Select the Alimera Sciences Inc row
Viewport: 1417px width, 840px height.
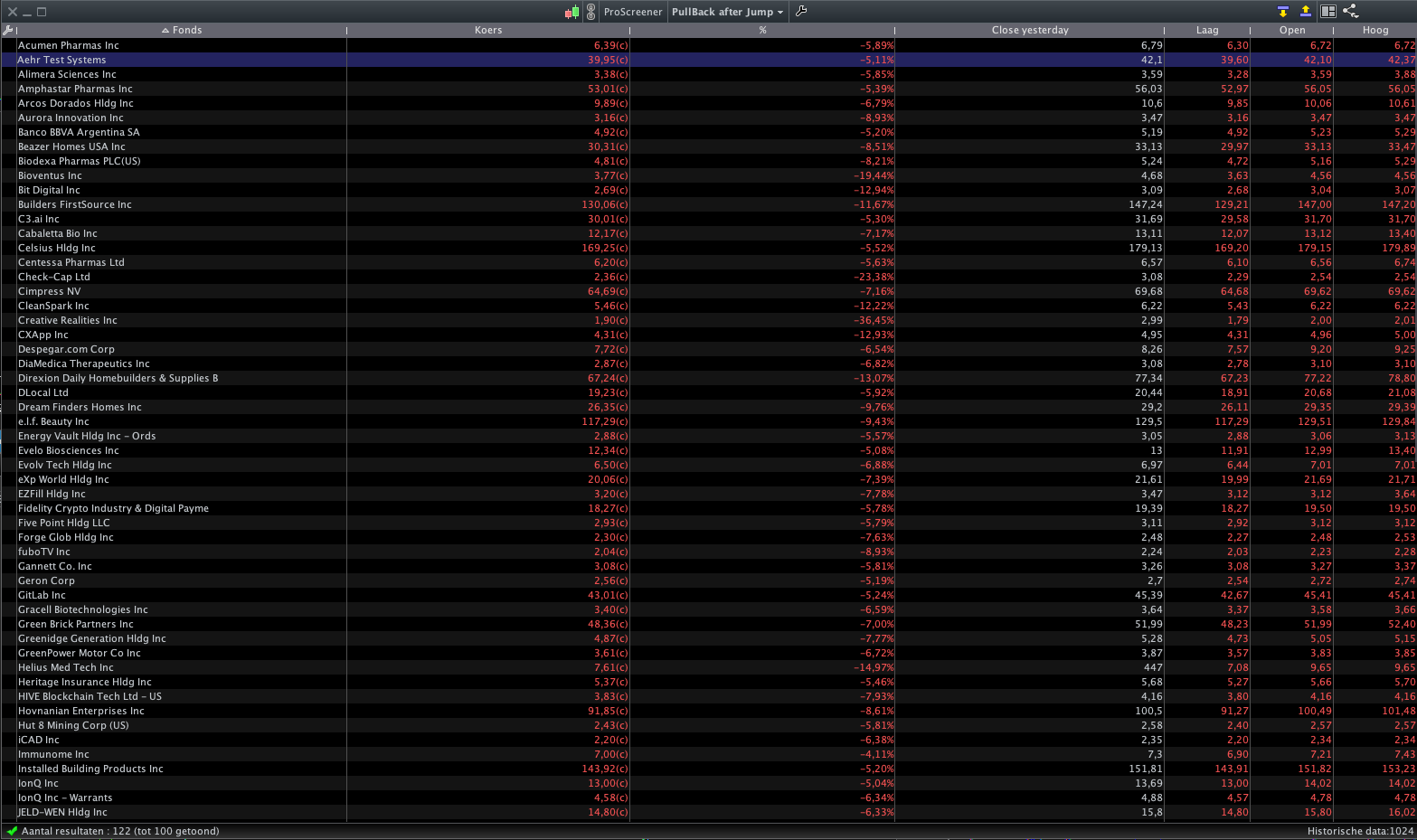point(708,74)
